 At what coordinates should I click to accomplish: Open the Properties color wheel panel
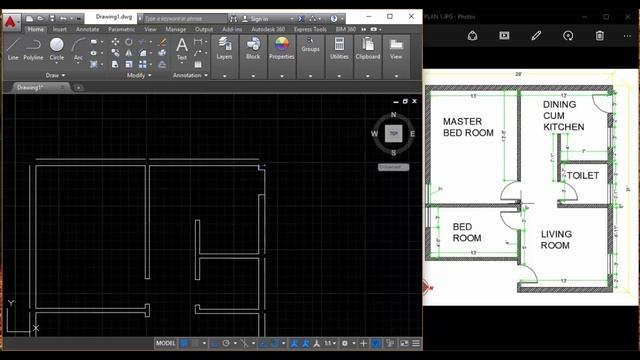(x=282, y=48)
